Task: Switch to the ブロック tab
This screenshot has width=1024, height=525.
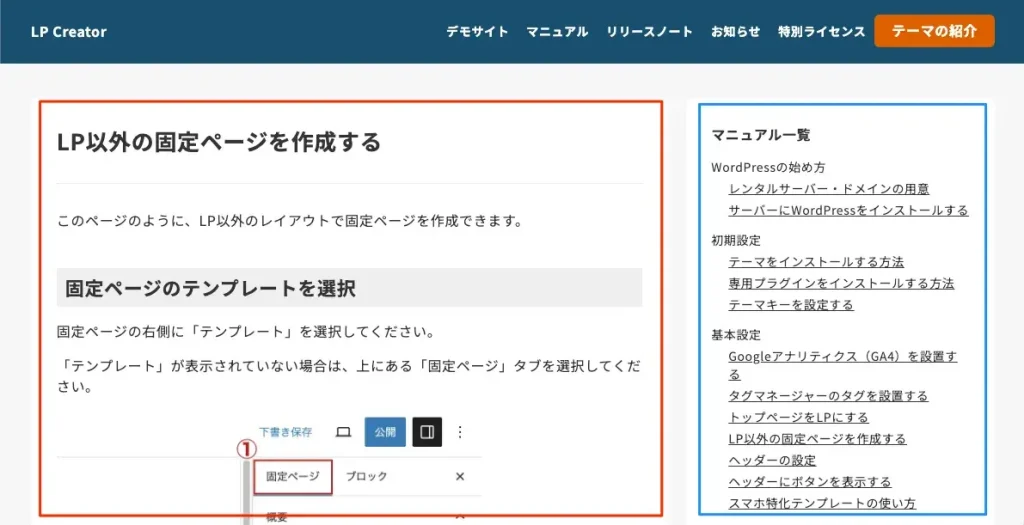Action: click(x=366, y=477)
